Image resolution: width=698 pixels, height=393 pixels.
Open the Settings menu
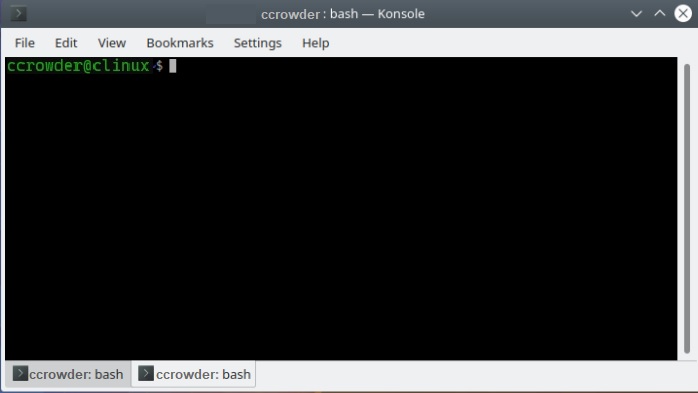tap(258, 43)
